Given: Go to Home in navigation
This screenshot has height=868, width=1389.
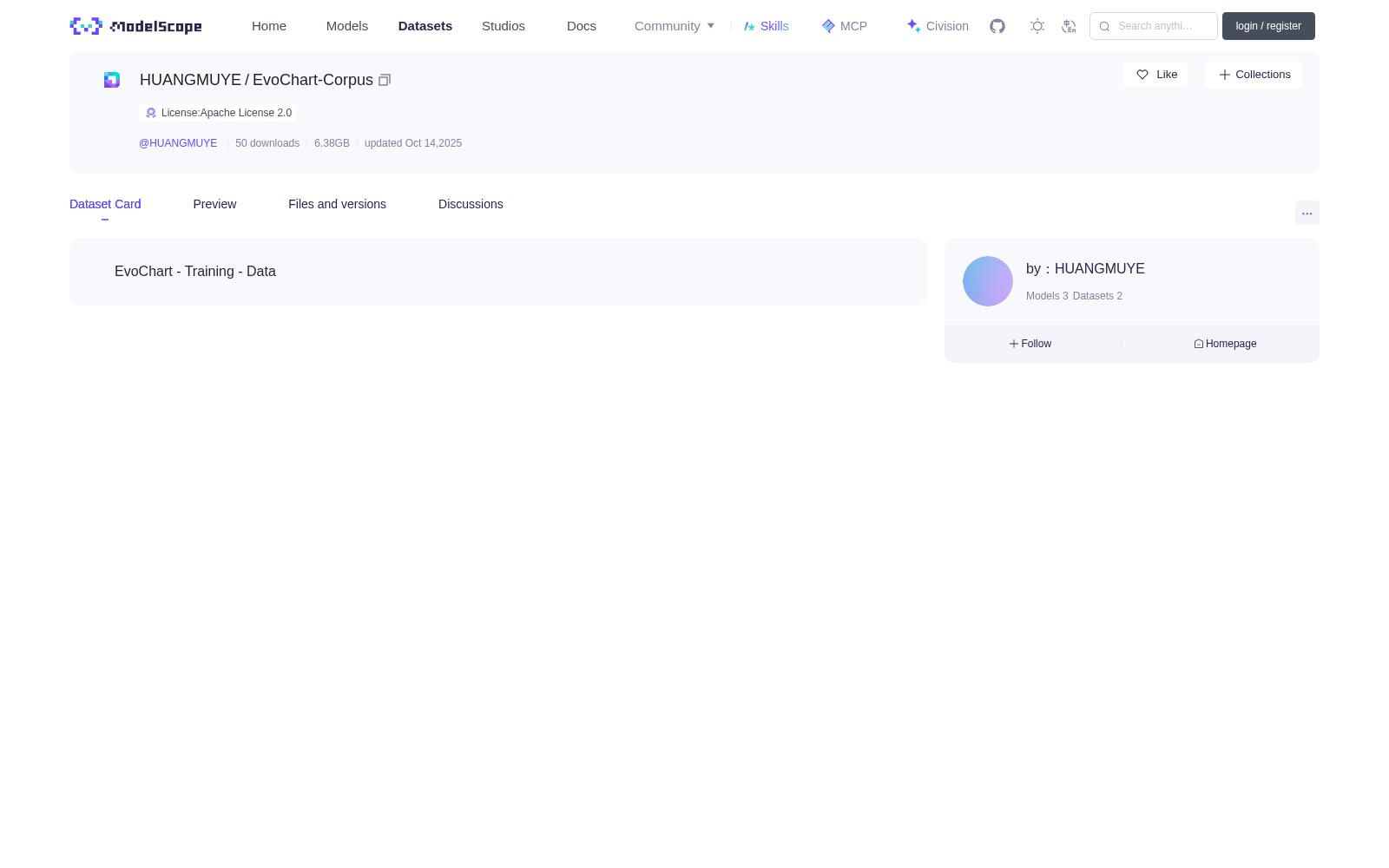Looking at the screenshot, I should 269,26.
